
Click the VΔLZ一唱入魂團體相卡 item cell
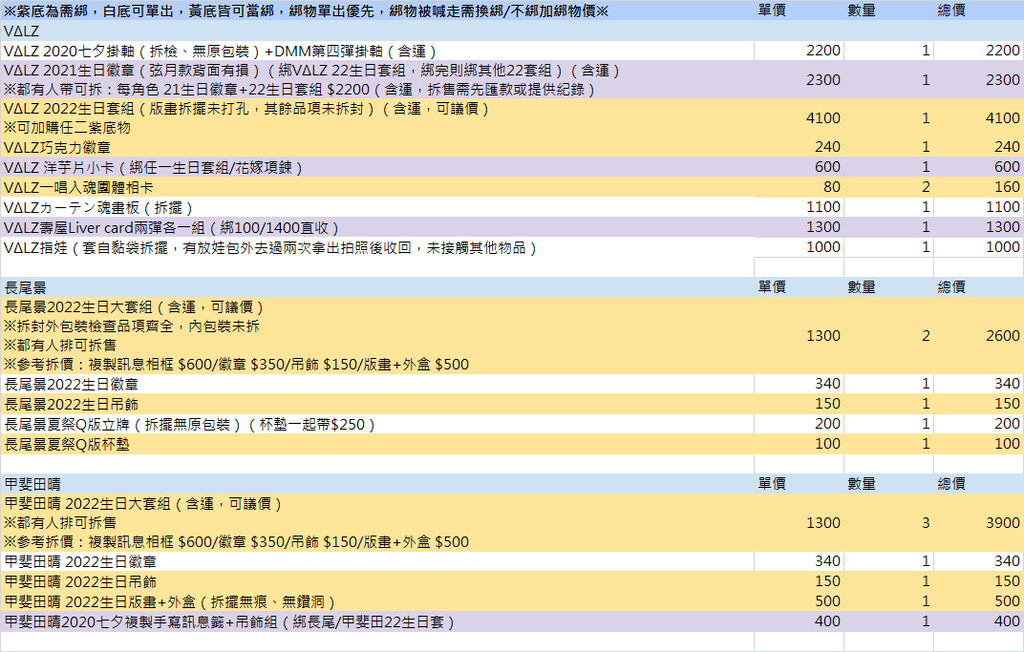[x=377, y=187]
